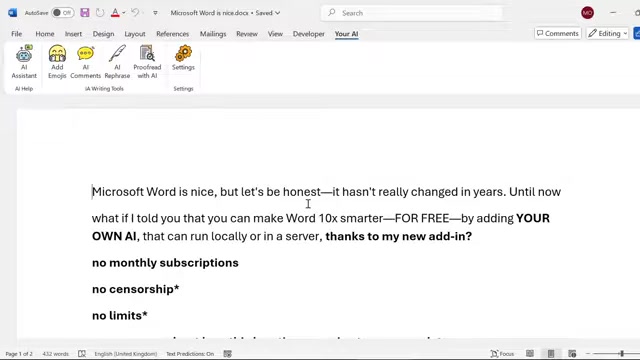Open the AI Assistant robot icon

(x=24, y=62)
